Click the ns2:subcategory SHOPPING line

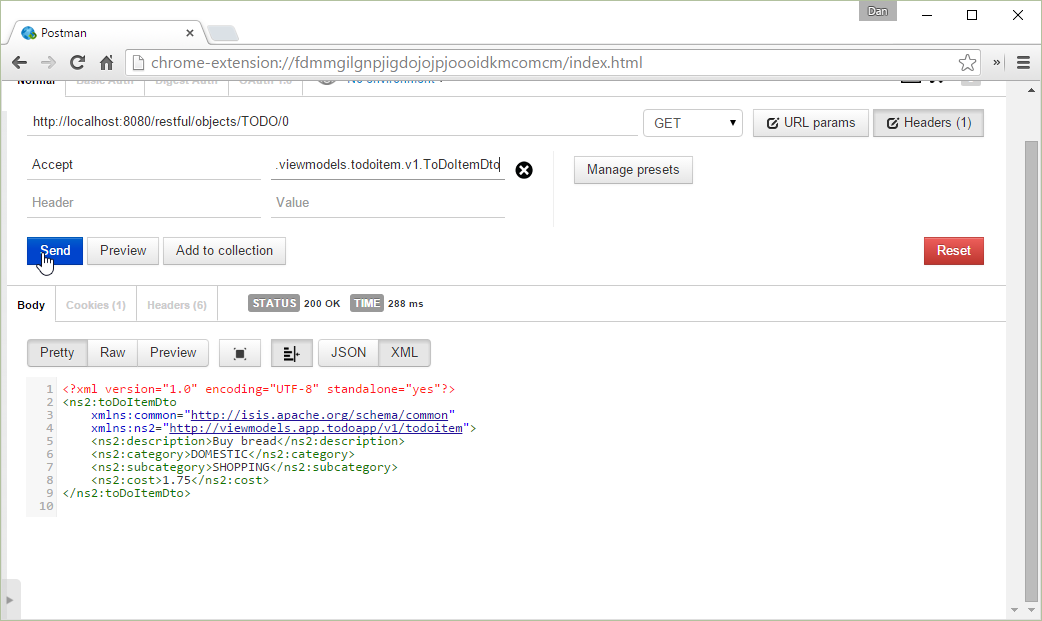tap(245, 467)
